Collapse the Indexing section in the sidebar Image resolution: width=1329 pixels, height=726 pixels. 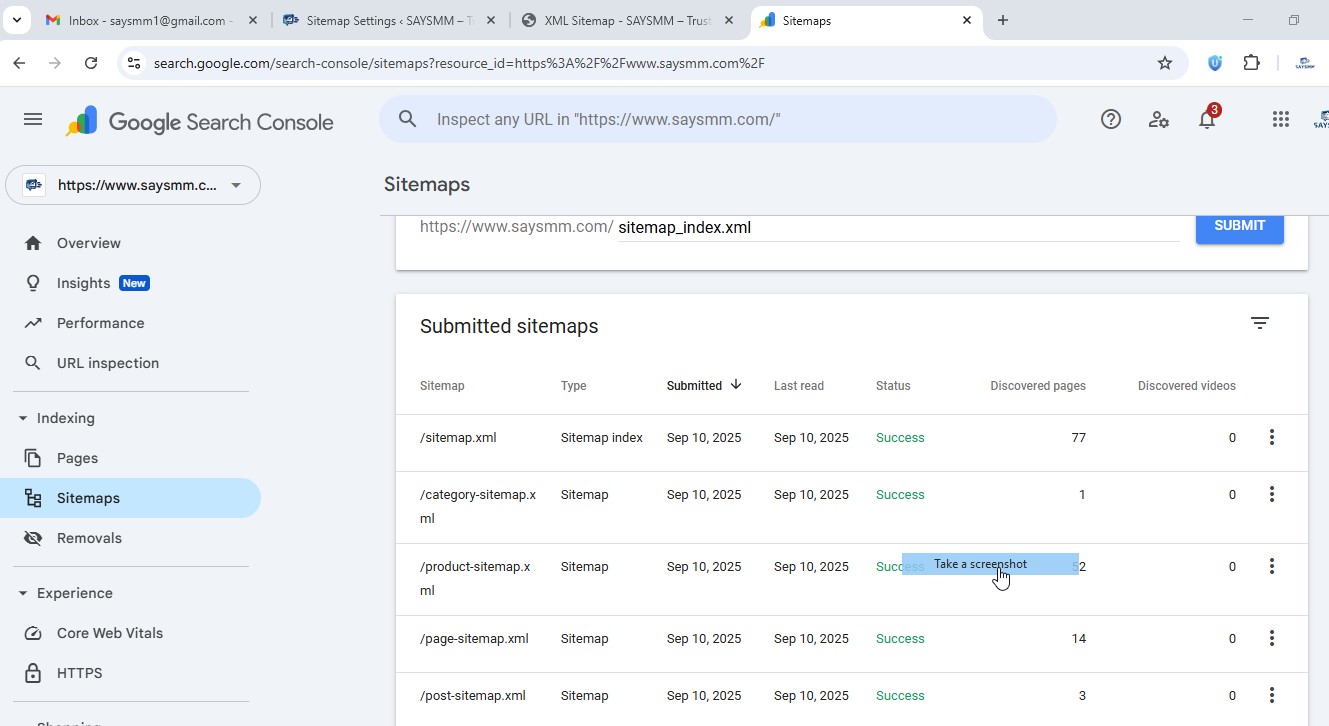point(23,417)
